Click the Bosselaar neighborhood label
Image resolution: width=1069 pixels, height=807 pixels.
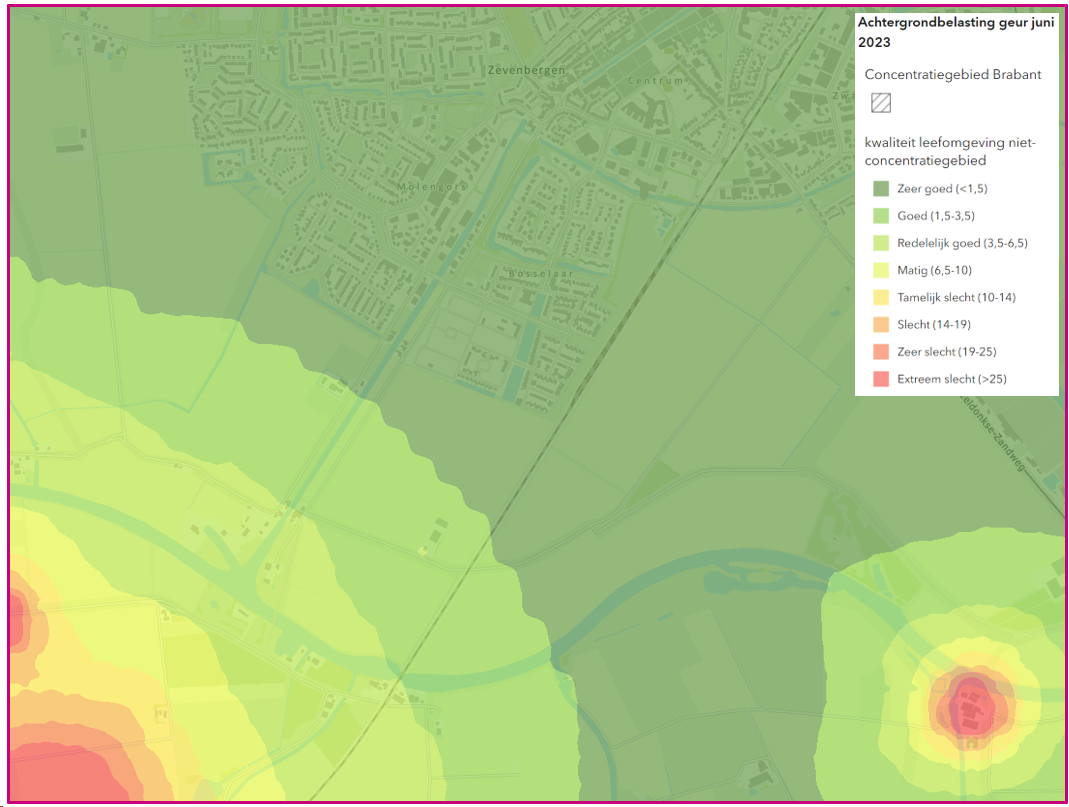tap(541, 273)
